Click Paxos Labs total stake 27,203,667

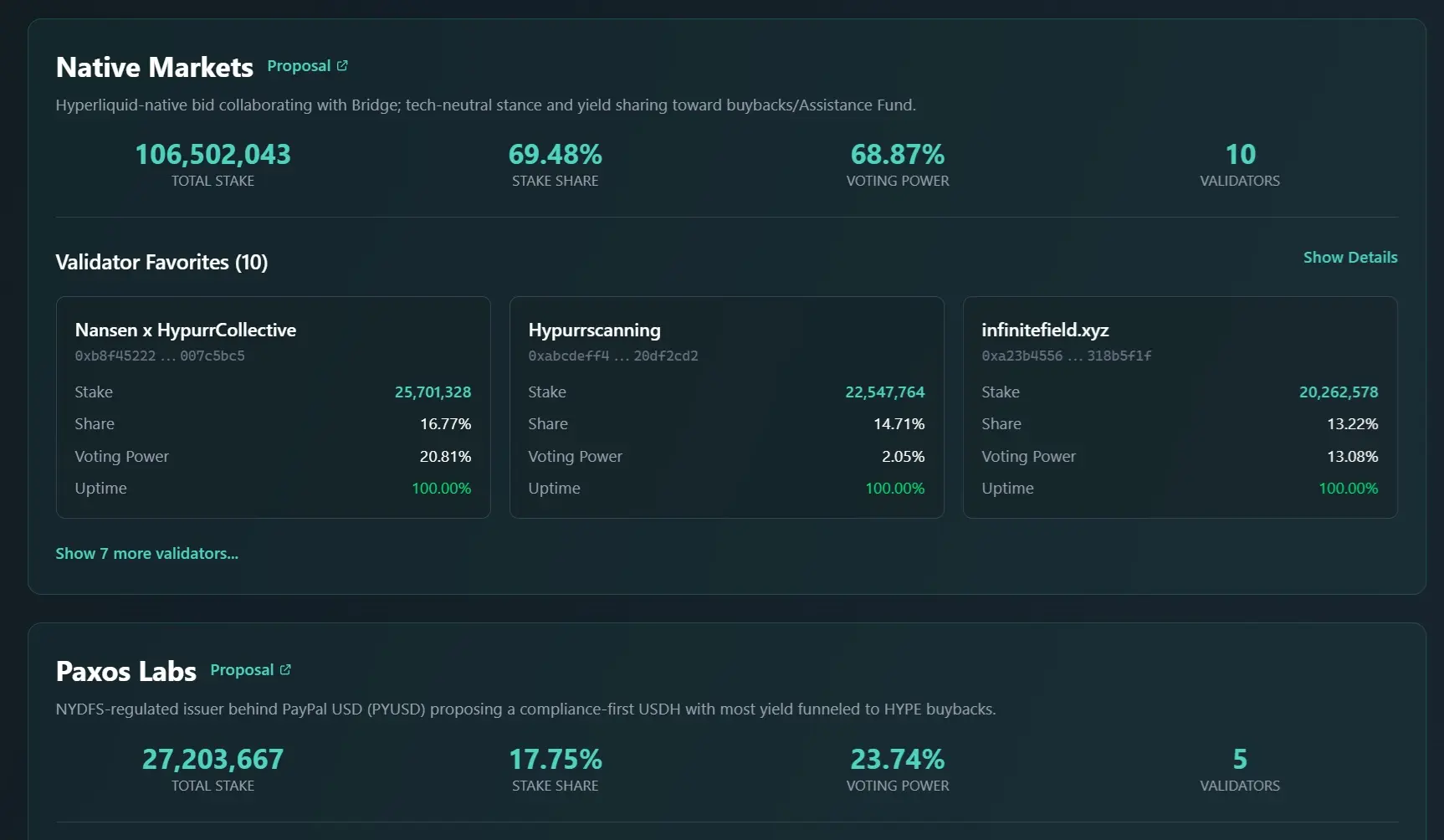click(x=213, y=760)
